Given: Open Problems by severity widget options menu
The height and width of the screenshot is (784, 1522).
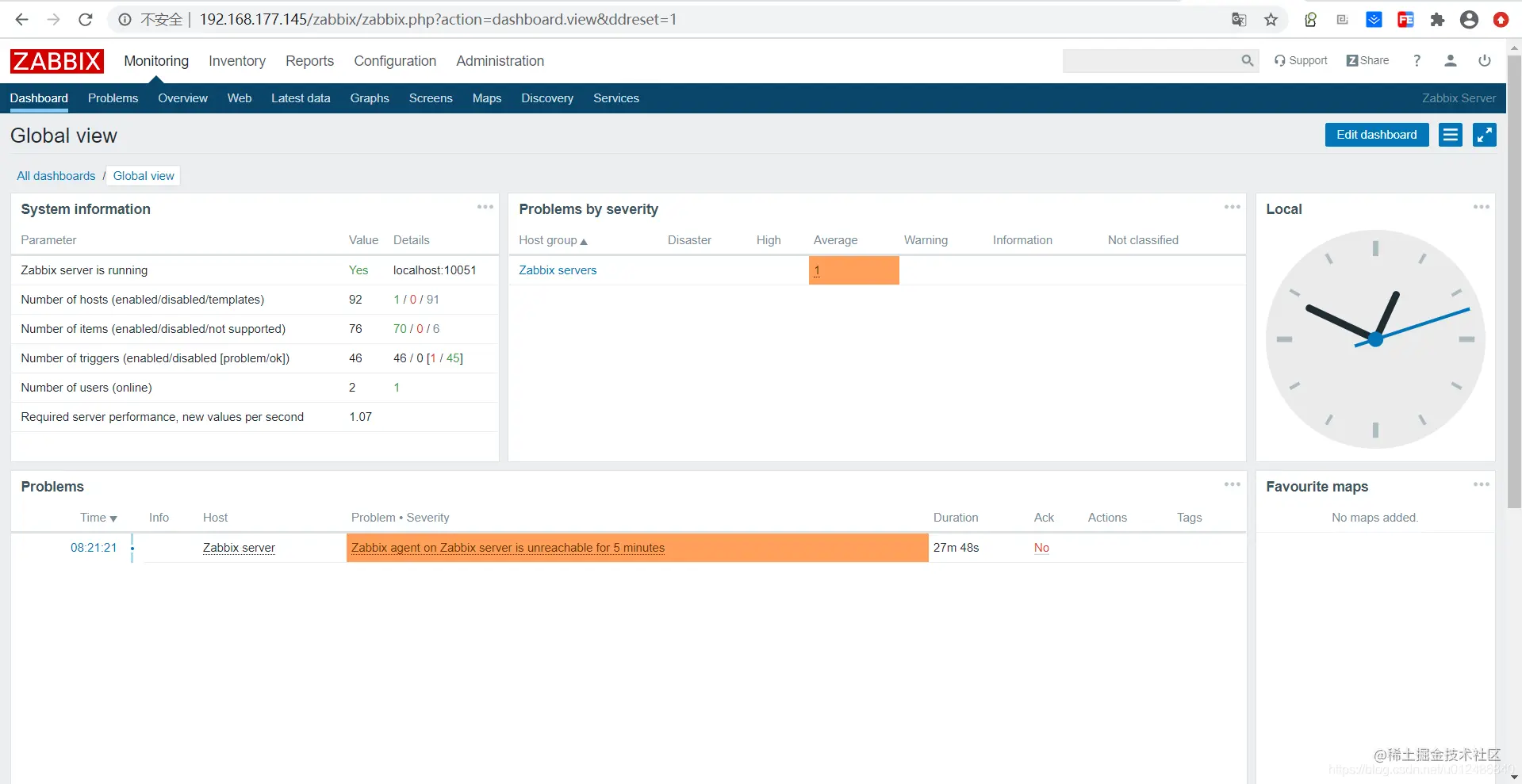Looking at the screenshot, I should click(x=1233, y=207).
